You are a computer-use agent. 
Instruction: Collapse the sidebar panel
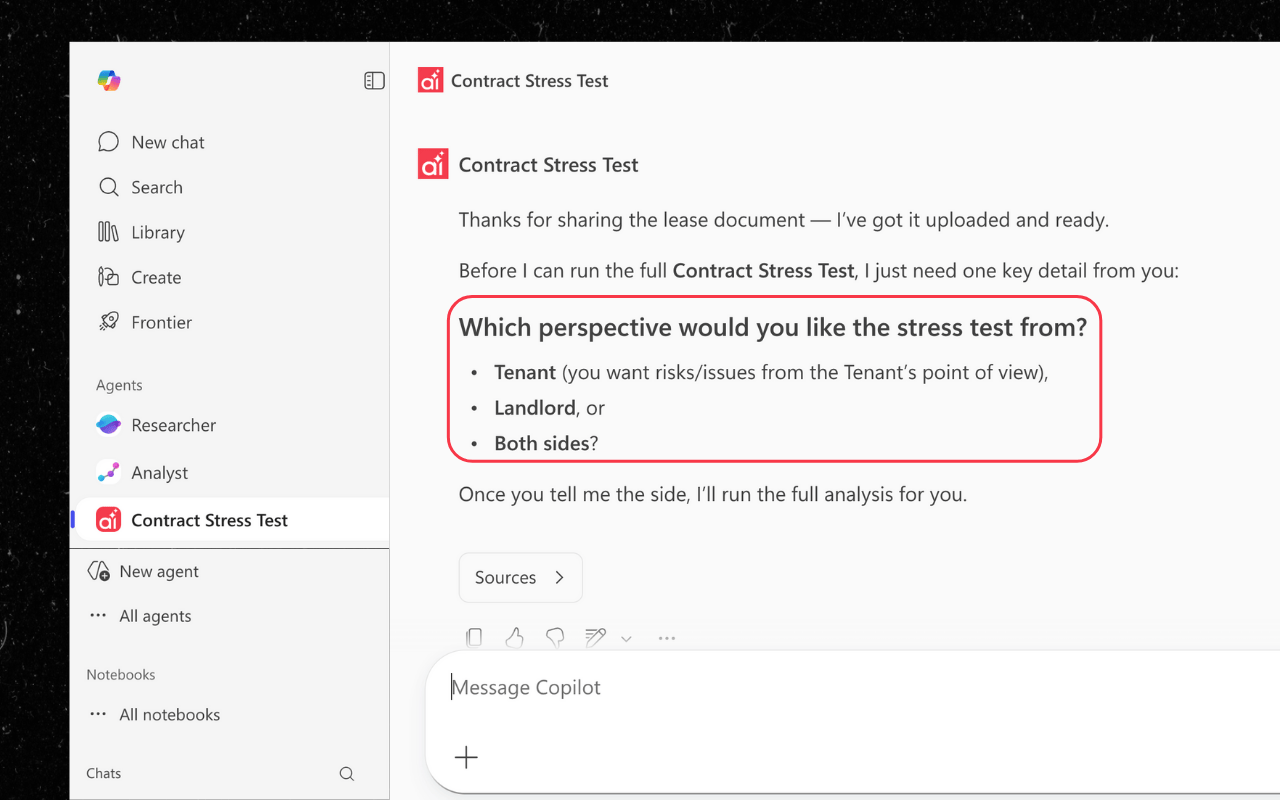pos(374,80)
